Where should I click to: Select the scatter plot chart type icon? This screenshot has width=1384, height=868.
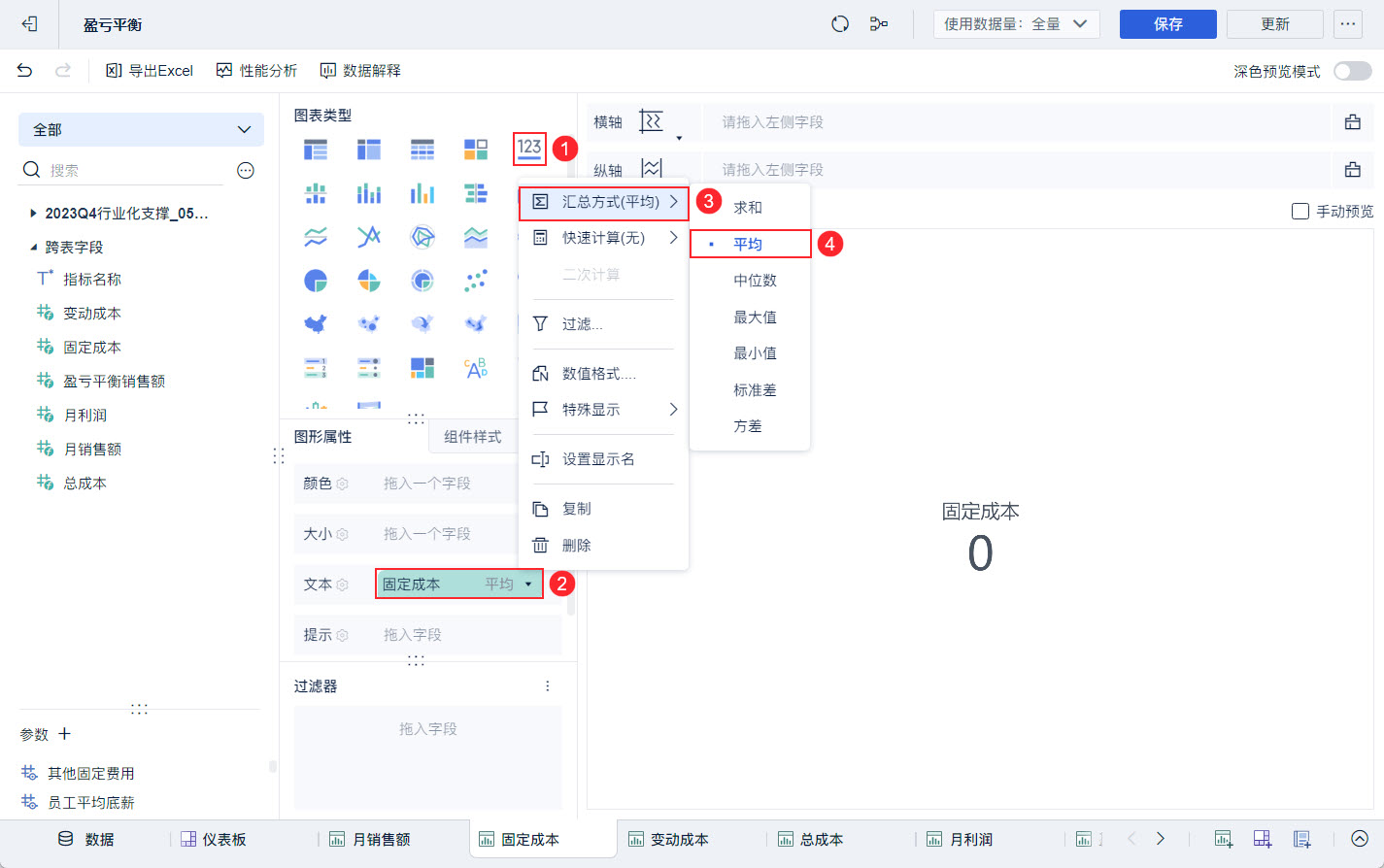(476, 281)
